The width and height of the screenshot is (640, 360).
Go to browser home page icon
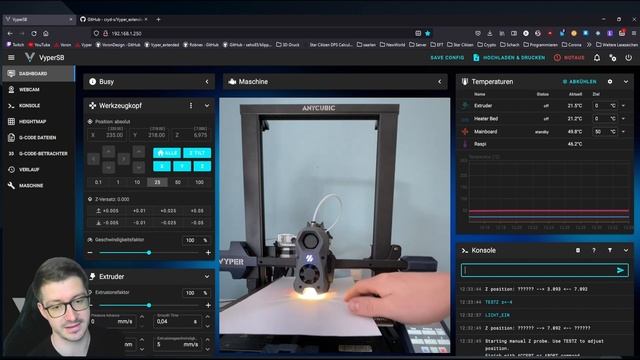click(x=46, y=33)
